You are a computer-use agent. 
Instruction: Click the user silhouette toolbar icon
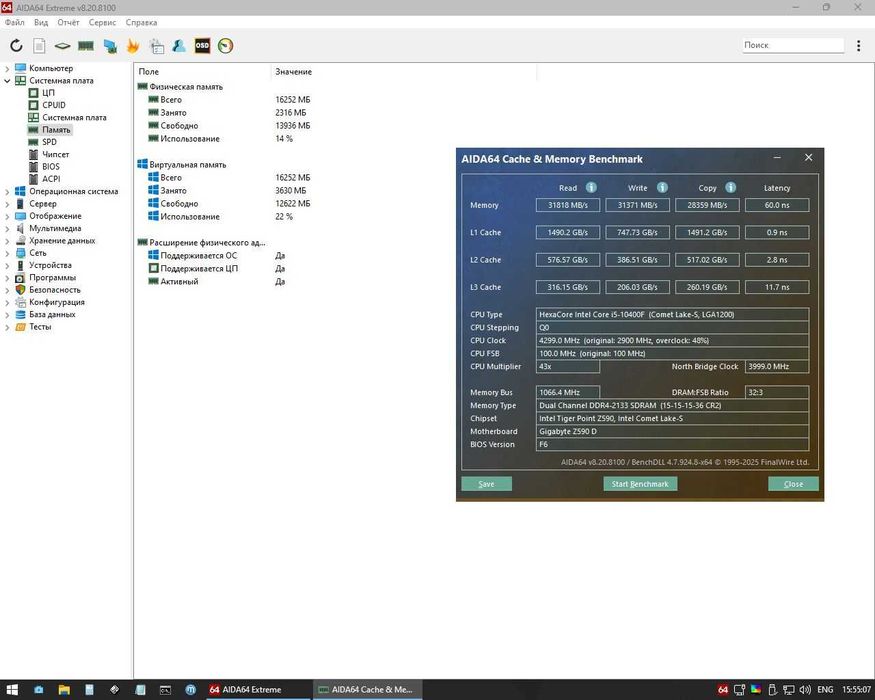coord(179,46)
